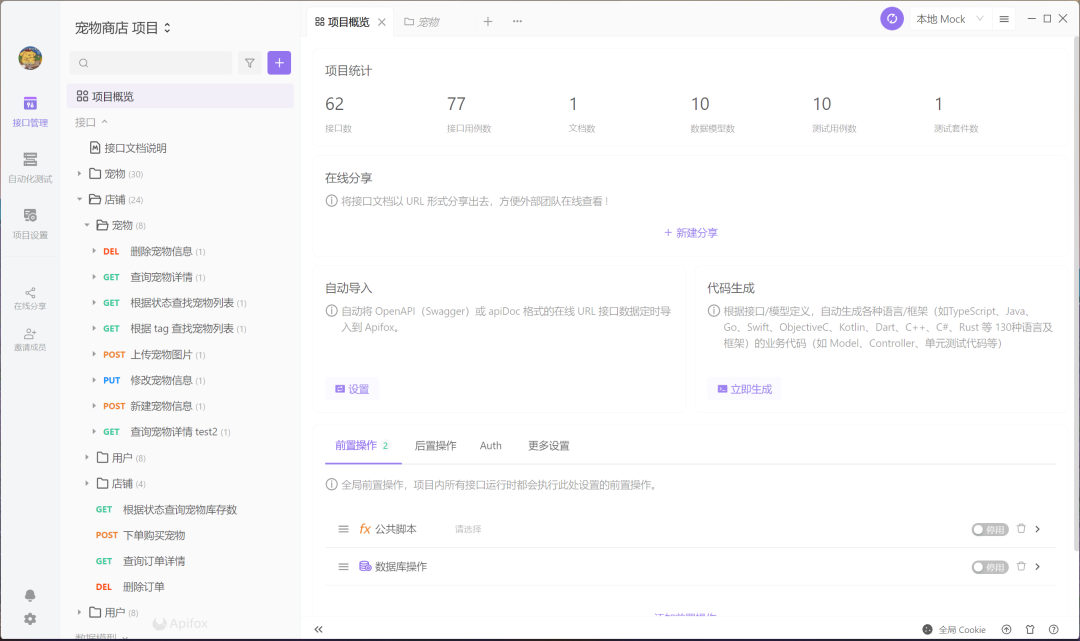The height and width of the screenshot is (641, 1080).
Task: Expand the top-level 宠物 (30) folder
Action: click(x=79, y=174)
